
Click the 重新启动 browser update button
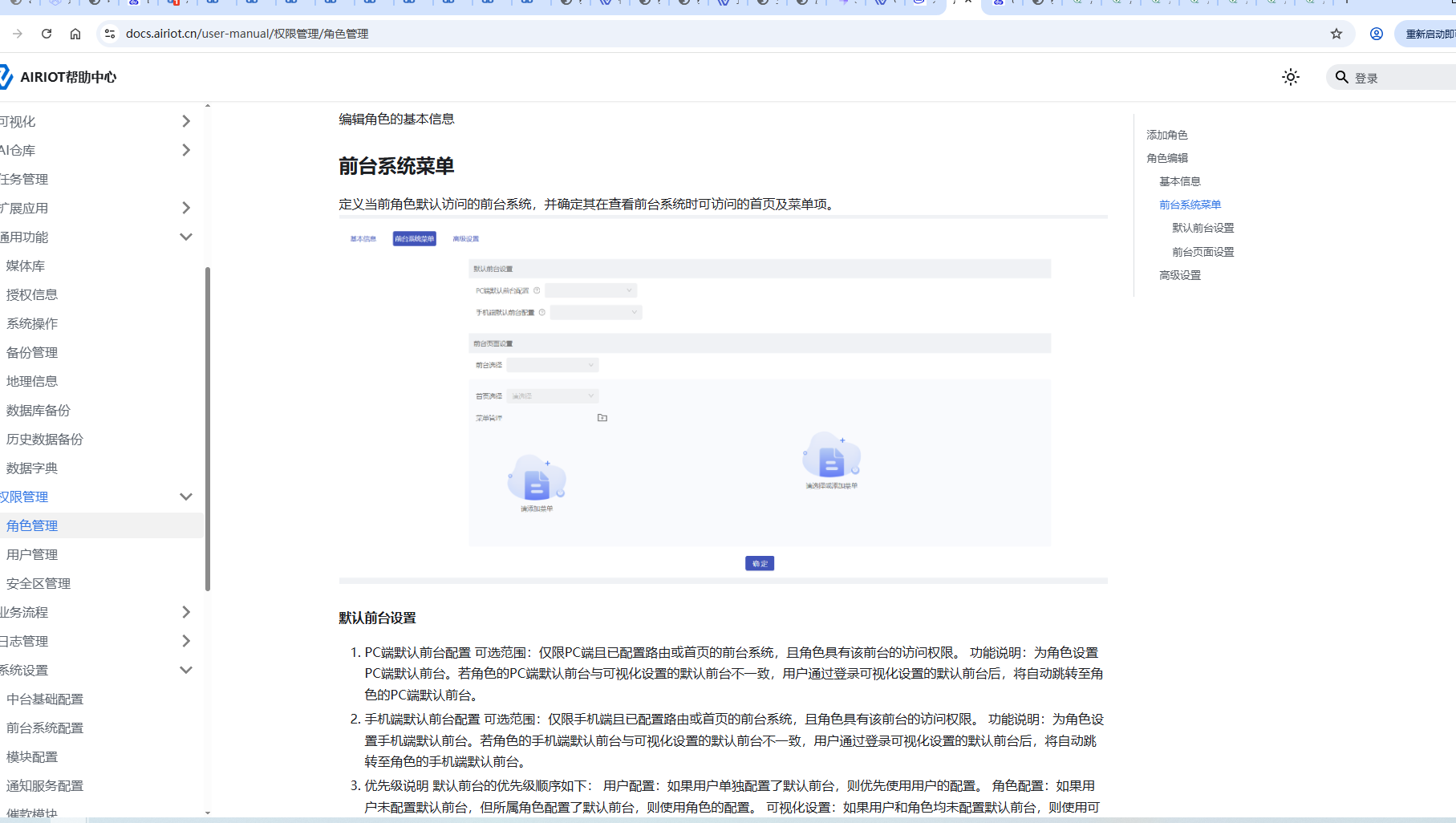point(1428,34)
